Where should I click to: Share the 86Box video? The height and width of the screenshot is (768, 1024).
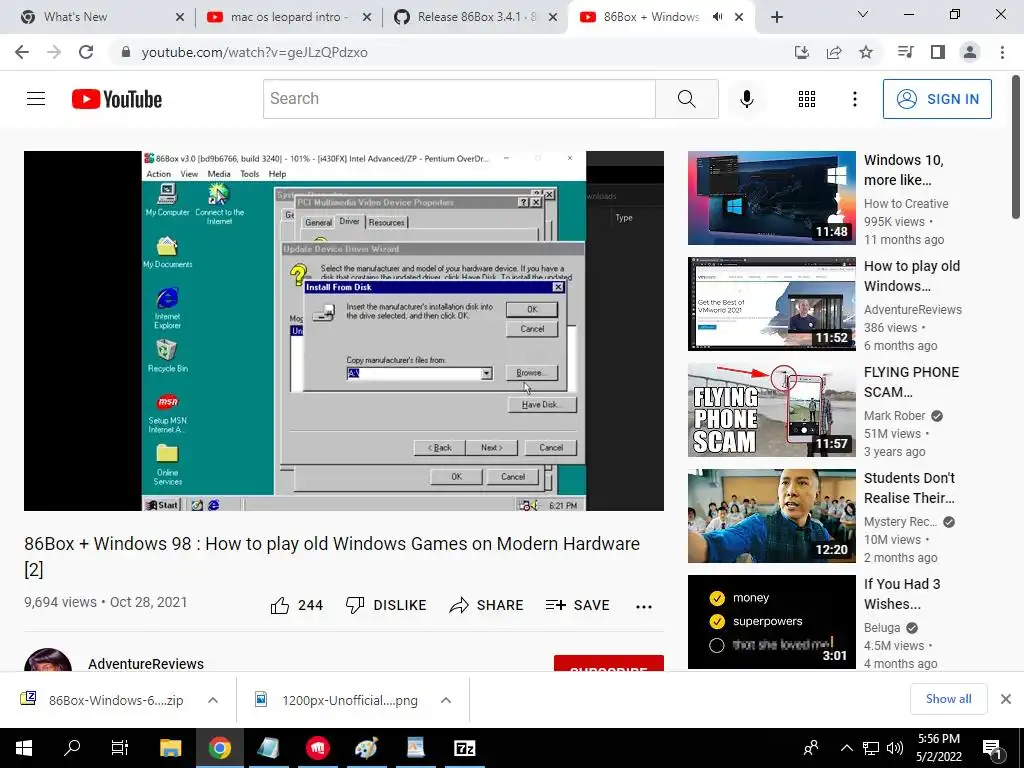pyautogui.click(x=487, y=605)
